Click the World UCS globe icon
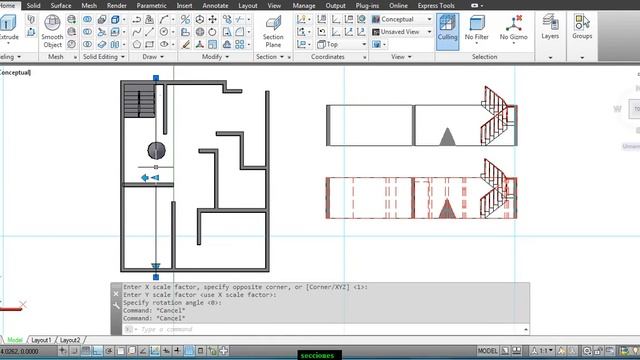 (x=361, y=19)
